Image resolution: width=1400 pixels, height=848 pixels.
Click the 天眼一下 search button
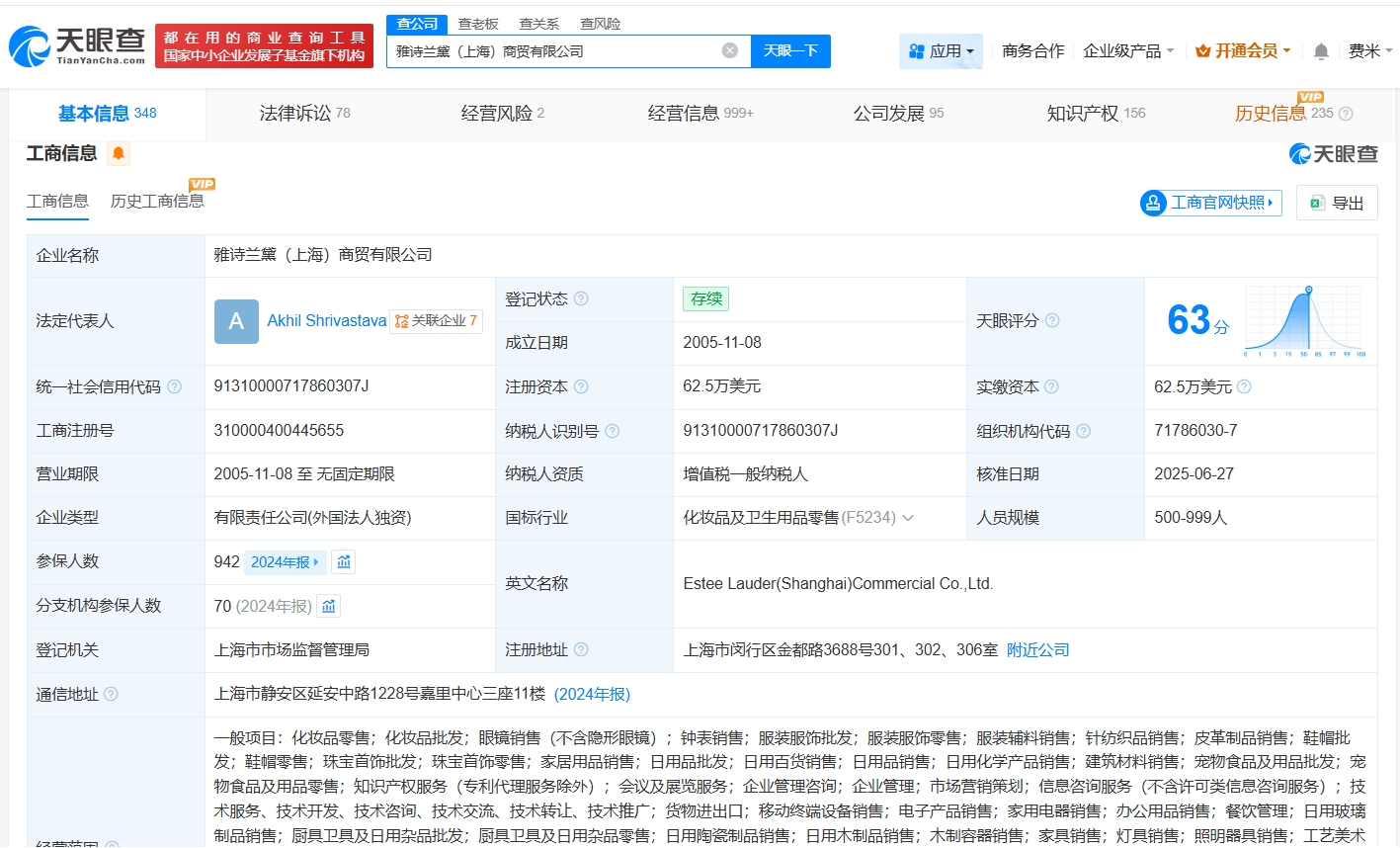(x=789, y=50)
